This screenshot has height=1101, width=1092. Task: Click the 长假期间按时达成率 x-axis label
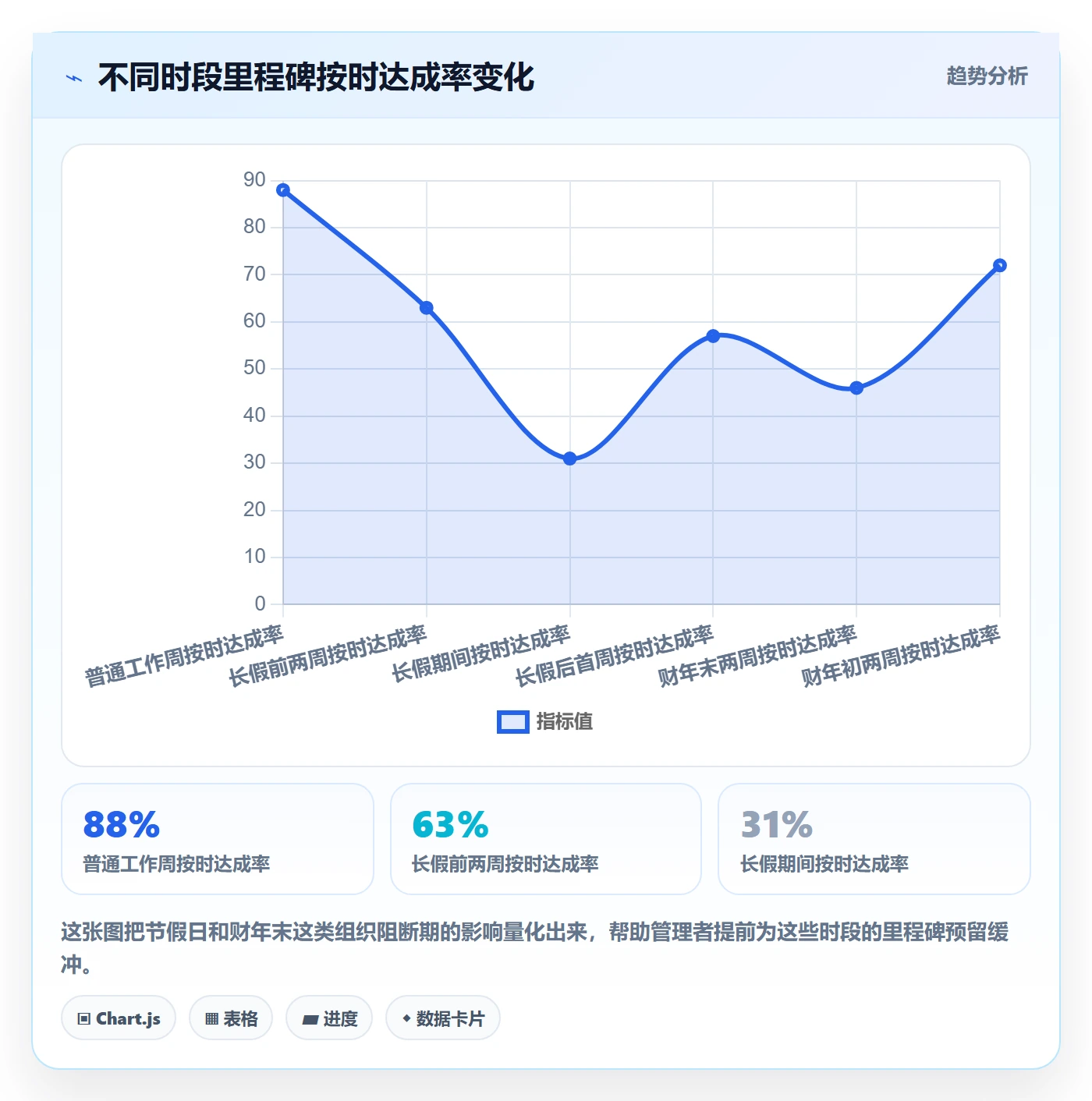[481, 654]
